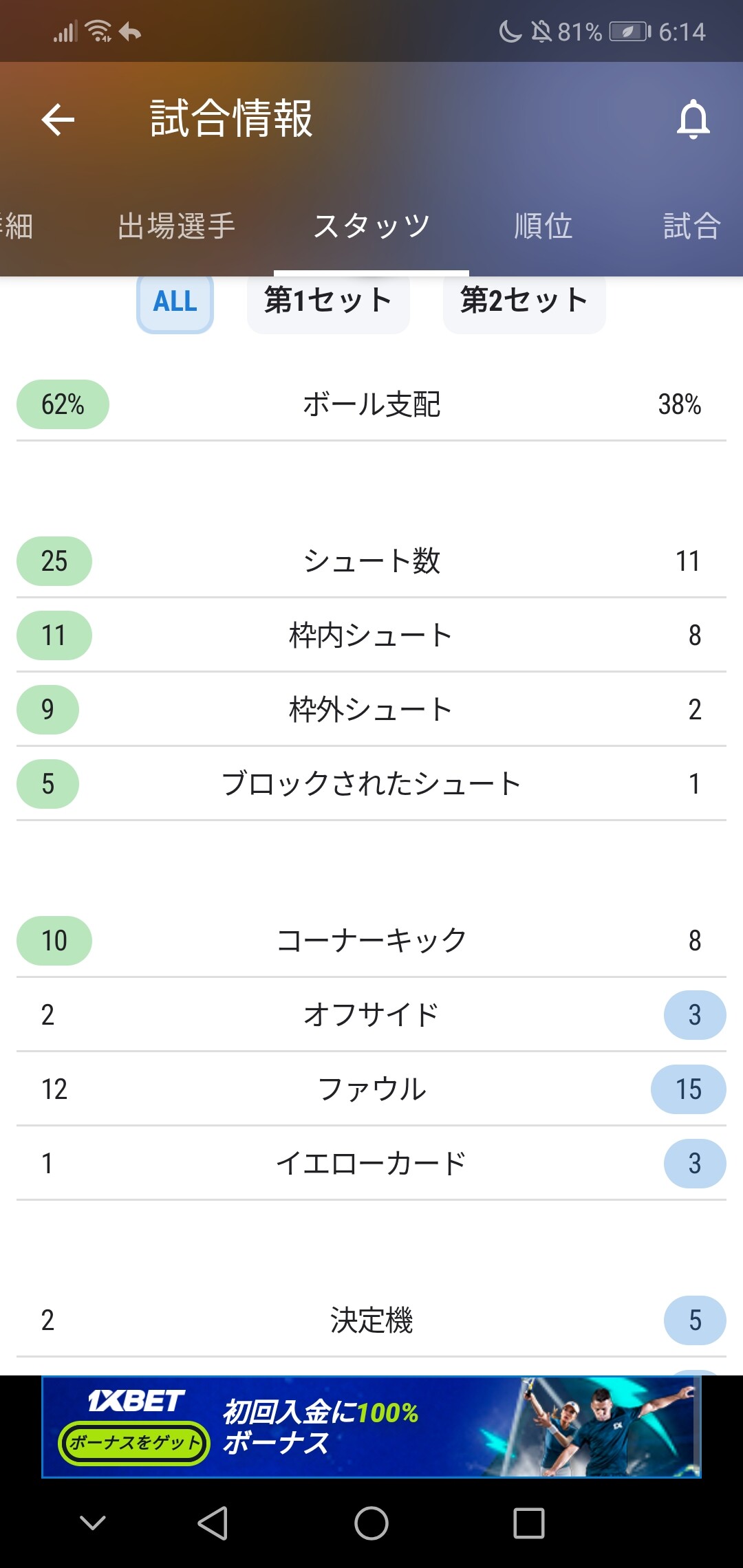Select the 第1セット filter chip

click(328, 301)
